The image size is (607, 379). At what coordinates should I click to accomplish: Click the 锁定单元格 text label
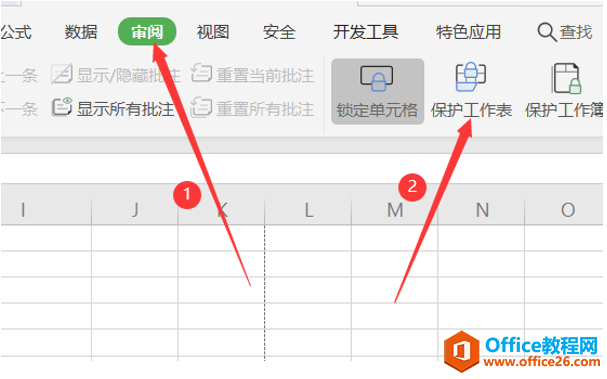[x=377, y=110]
